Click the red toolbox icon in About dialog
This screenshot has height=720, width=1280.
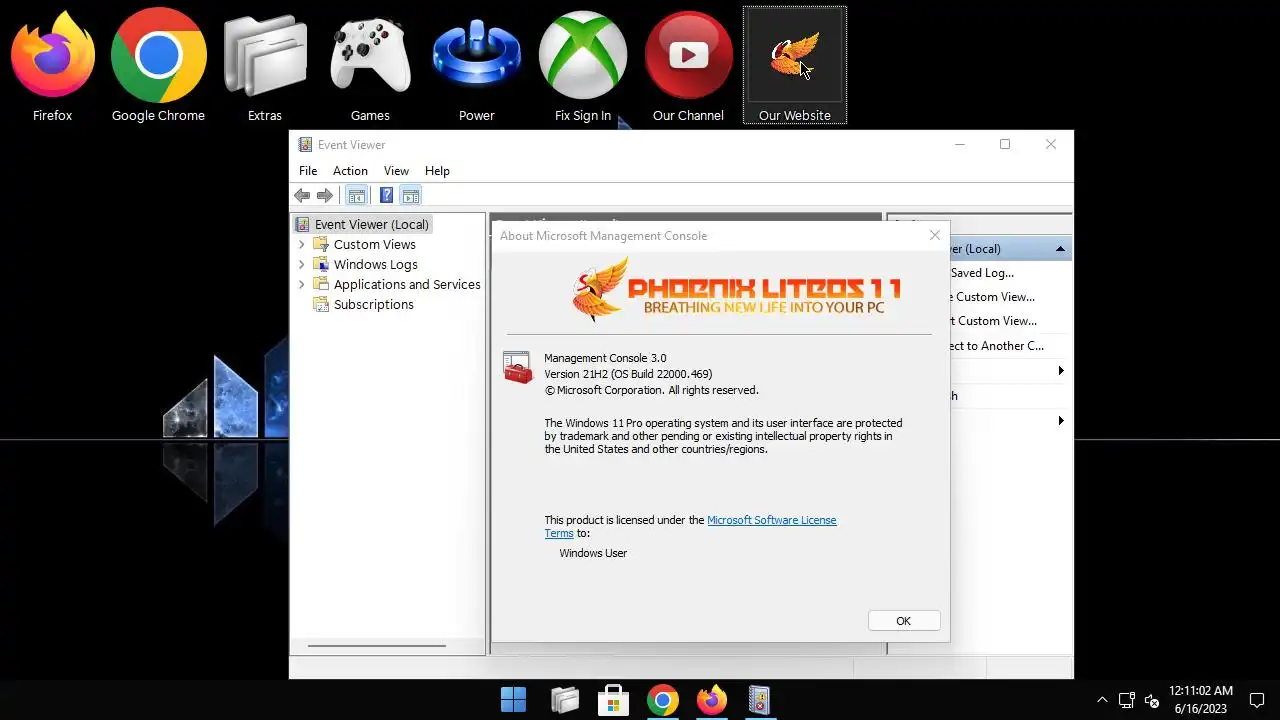(x=517, y=368)
